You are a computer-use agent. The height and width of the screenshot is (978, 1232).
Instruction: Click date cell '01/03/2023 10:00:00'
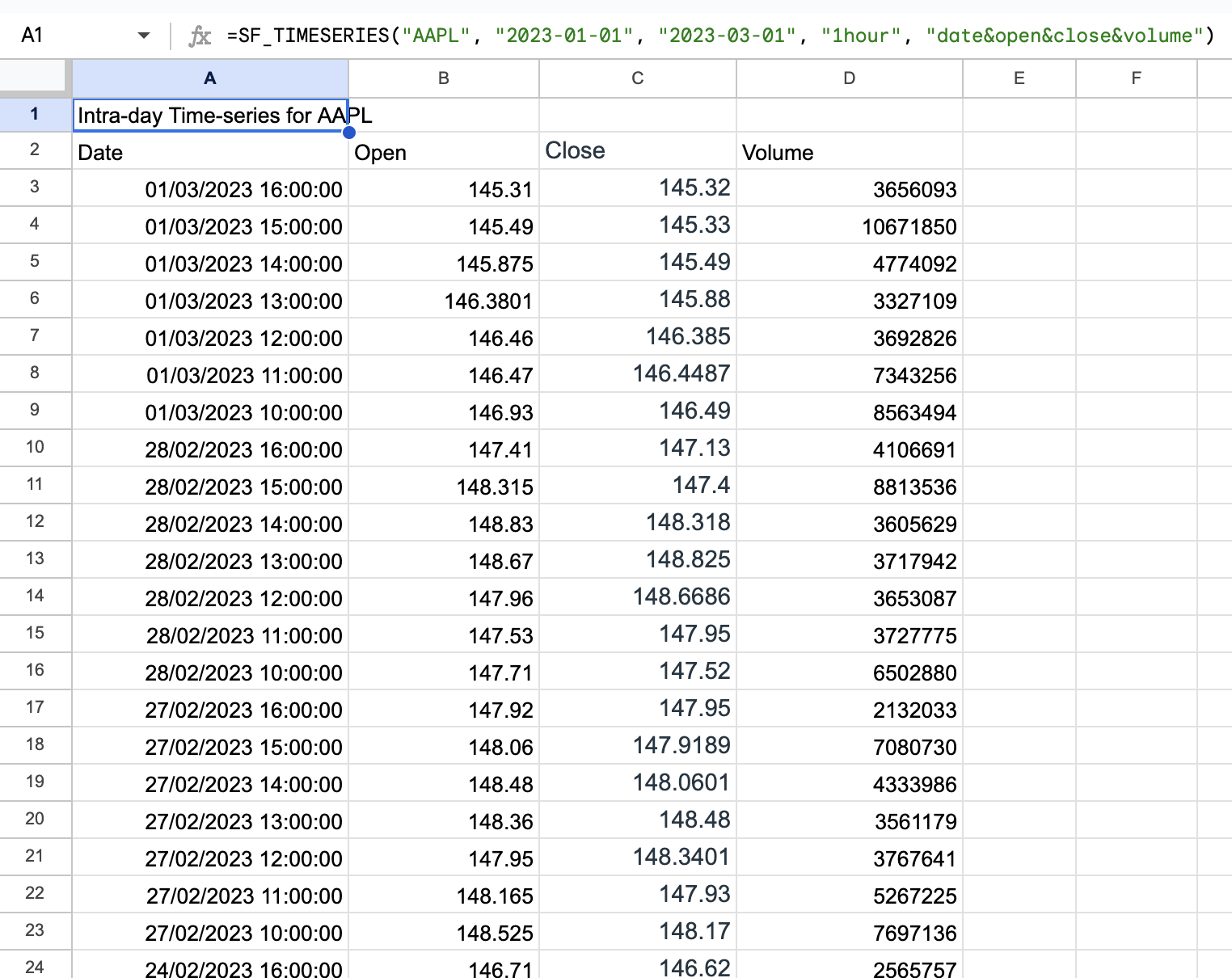point(210,411)
